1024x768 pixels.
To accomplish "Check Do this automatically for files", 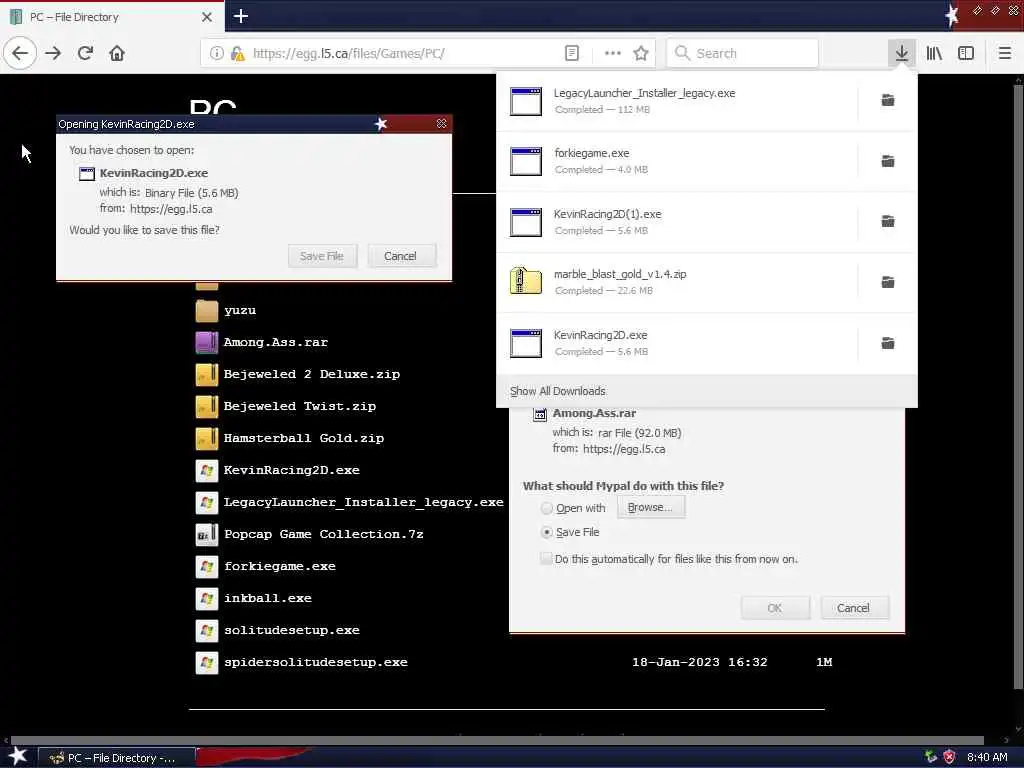I will click(x=546, y=559).
